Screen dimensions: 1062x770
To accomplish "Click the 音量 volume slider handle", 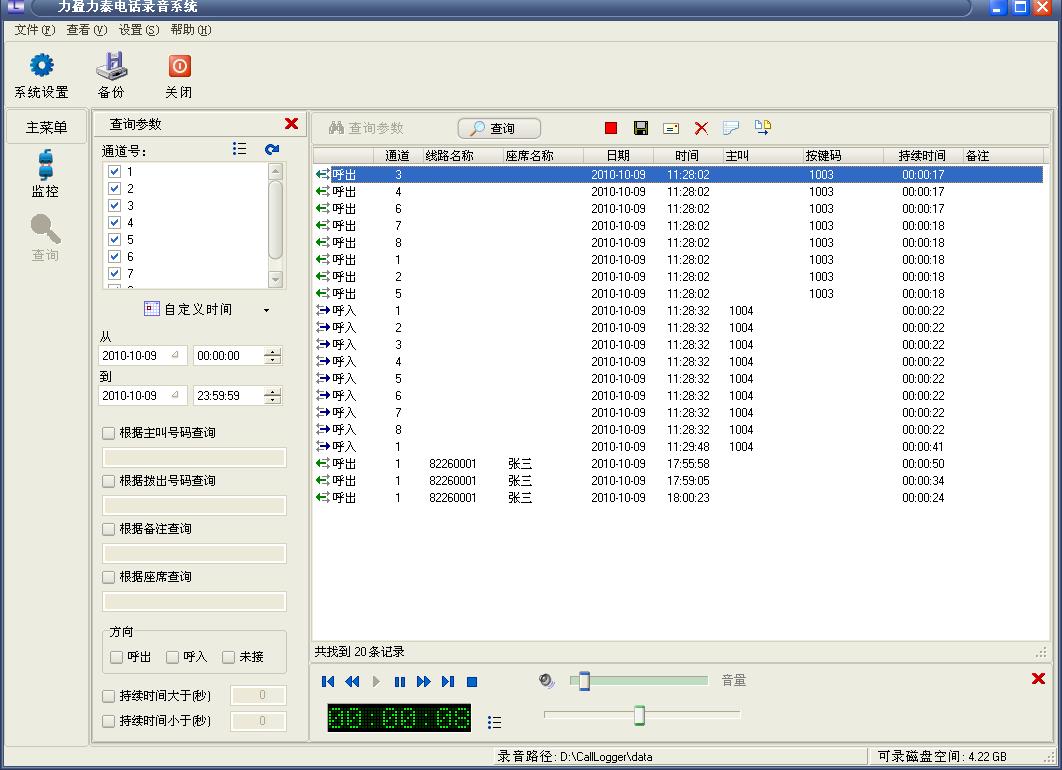I will 584,681.
